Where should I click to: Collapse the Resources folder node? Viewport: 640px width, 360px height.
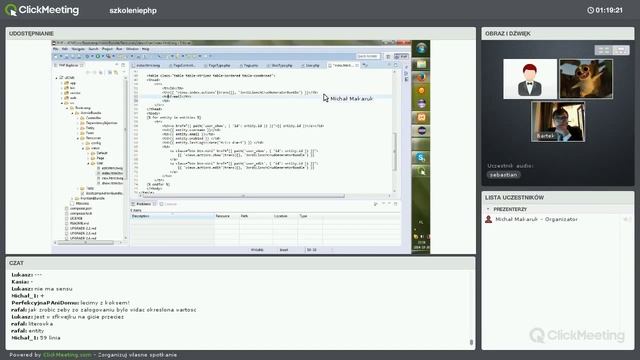[78, 138]
